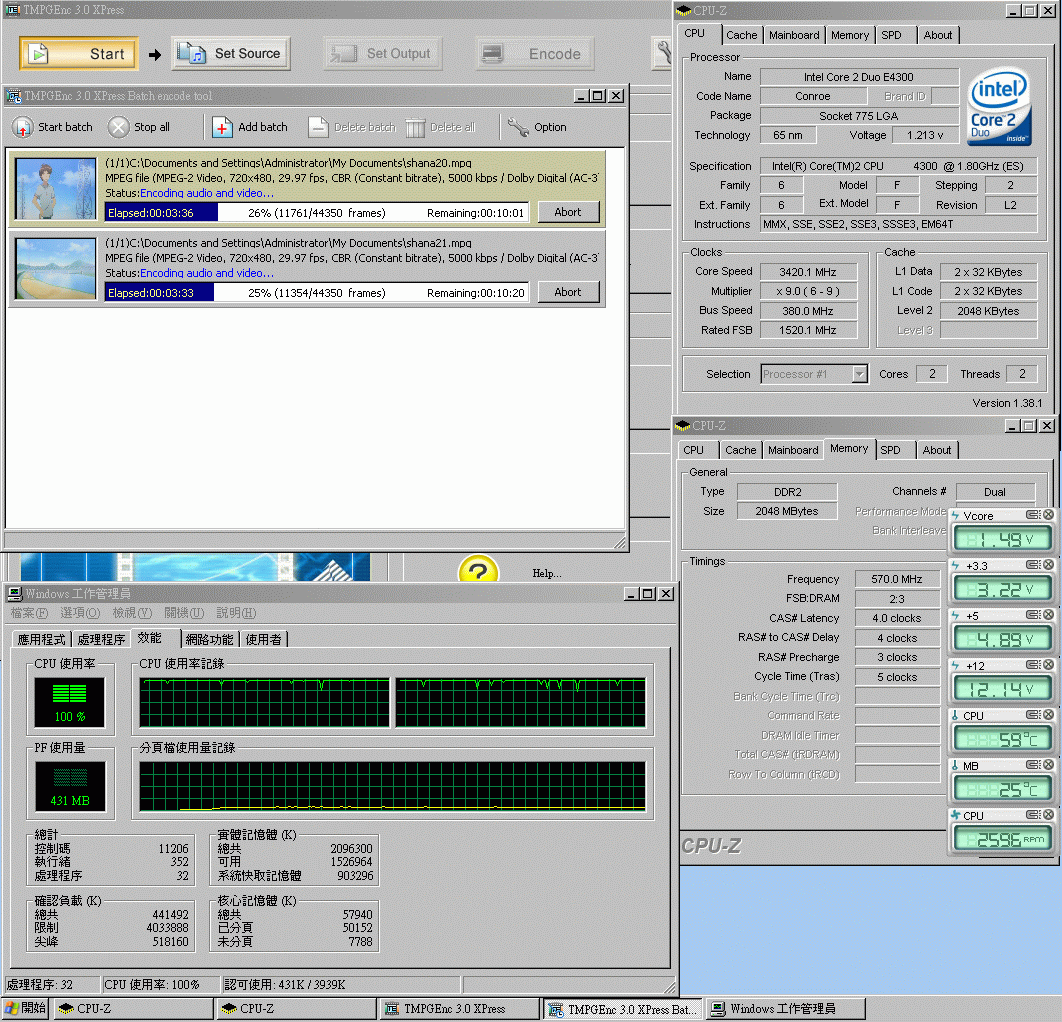Click settings icon on +5 monitor
Viewport: 1062px width, 1022px height.
tap(1034, 615)
